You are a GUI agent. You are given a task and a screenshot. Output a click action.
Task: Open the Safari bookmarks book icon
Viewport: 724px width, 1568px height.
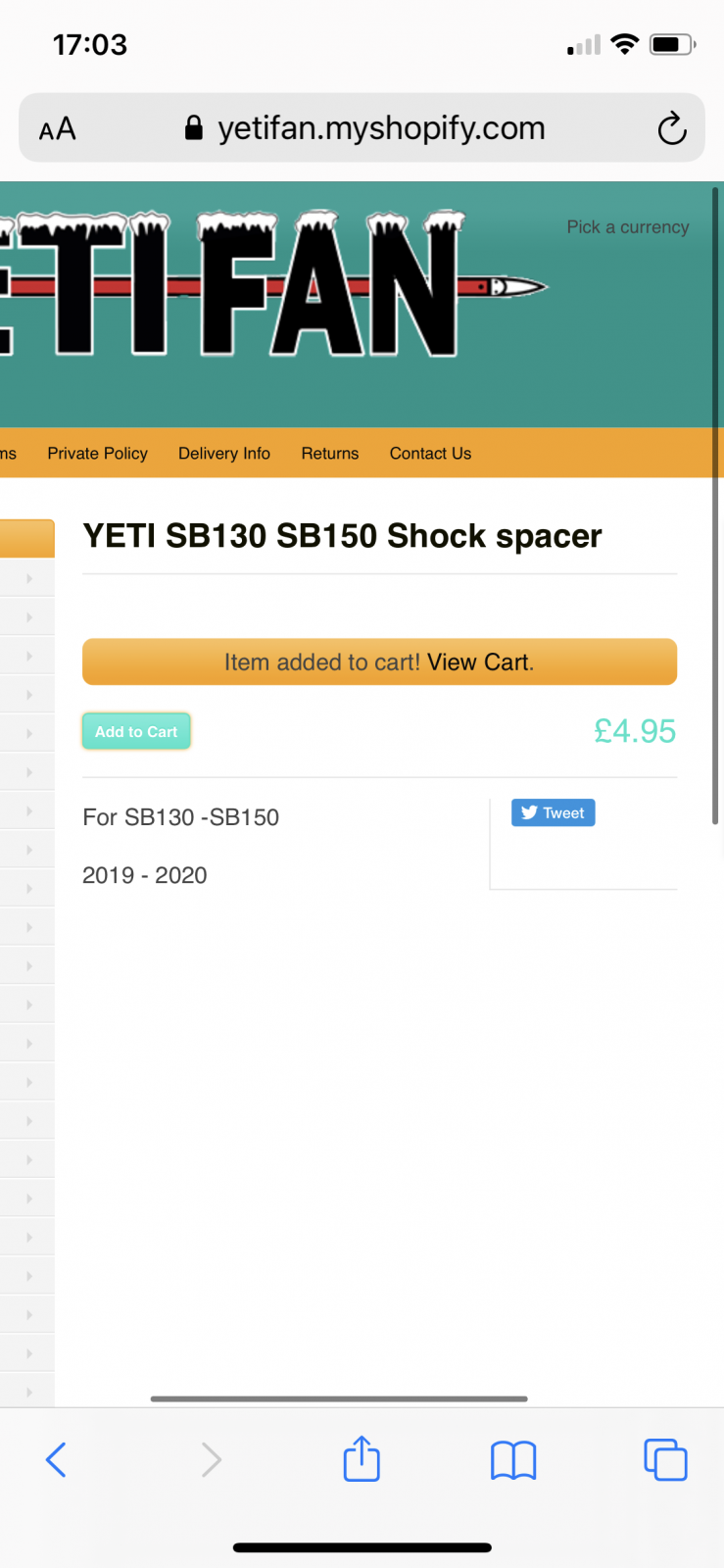[513, 1460]
